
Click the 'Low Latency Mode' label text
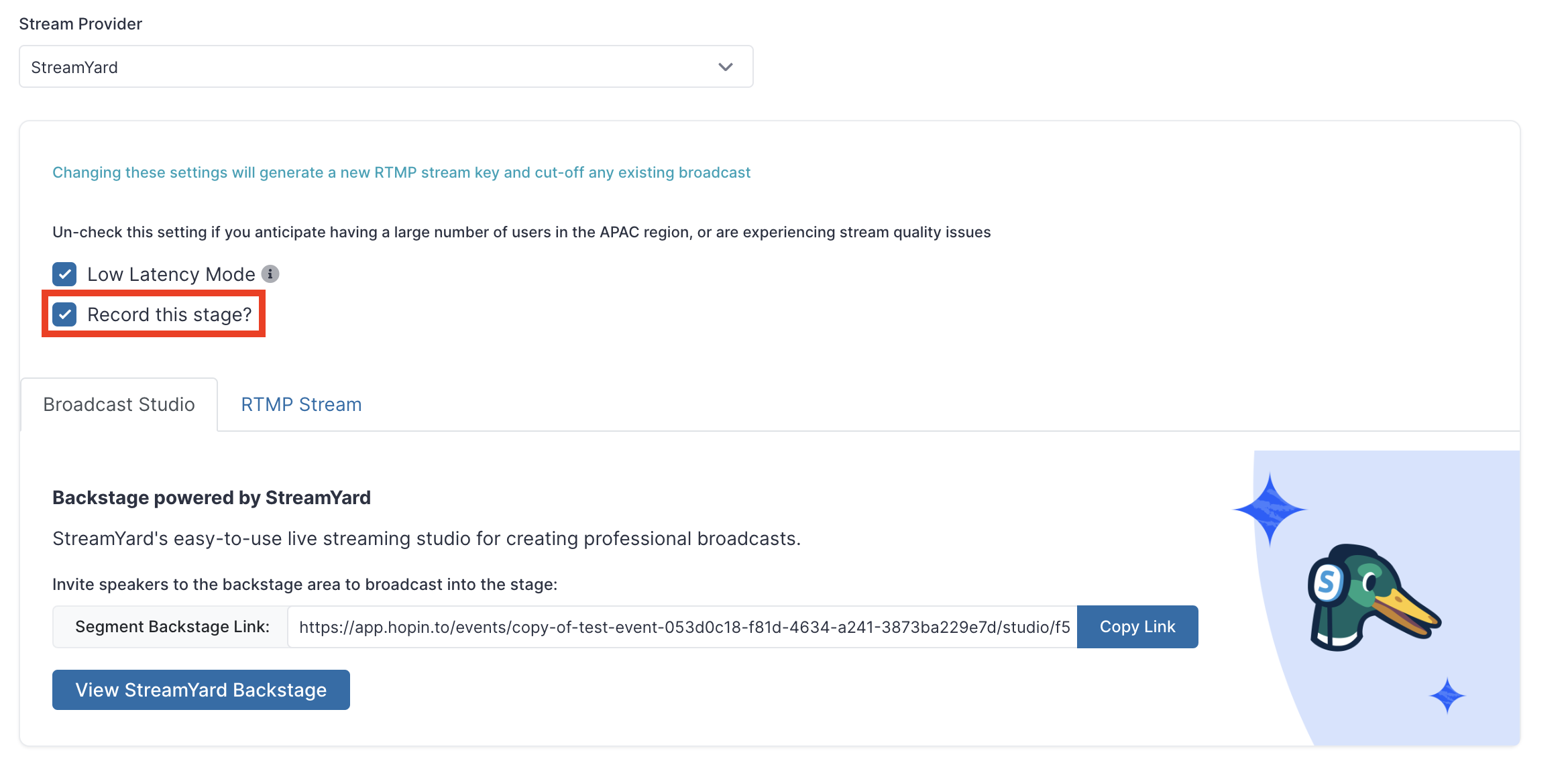tap(171, 274)
